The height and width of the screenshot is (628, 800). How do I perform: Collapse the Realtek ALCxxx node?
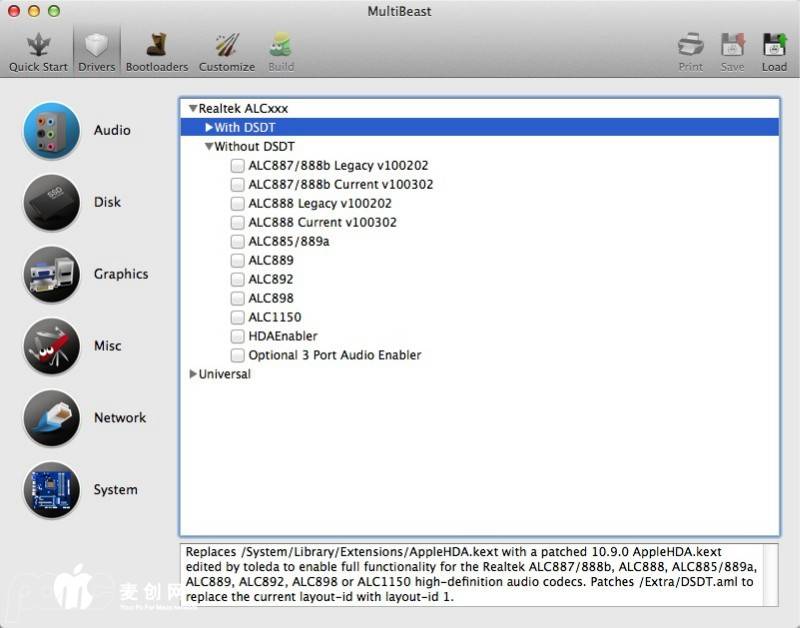pyautogui.click(x=192, y=108)
